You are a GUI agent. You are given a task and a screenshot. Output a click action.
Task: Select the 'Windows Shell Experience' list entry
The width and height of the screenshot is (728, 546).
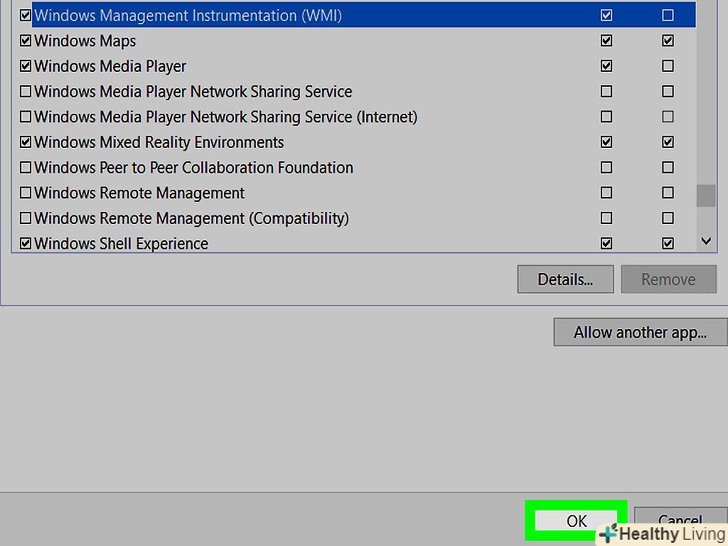point(121,243)
